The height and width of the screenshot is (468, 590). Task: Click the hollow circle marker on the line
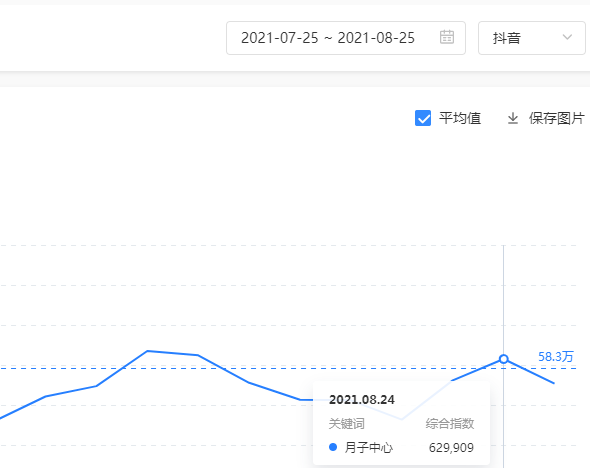pyautogui.click(x=503, y=359)
